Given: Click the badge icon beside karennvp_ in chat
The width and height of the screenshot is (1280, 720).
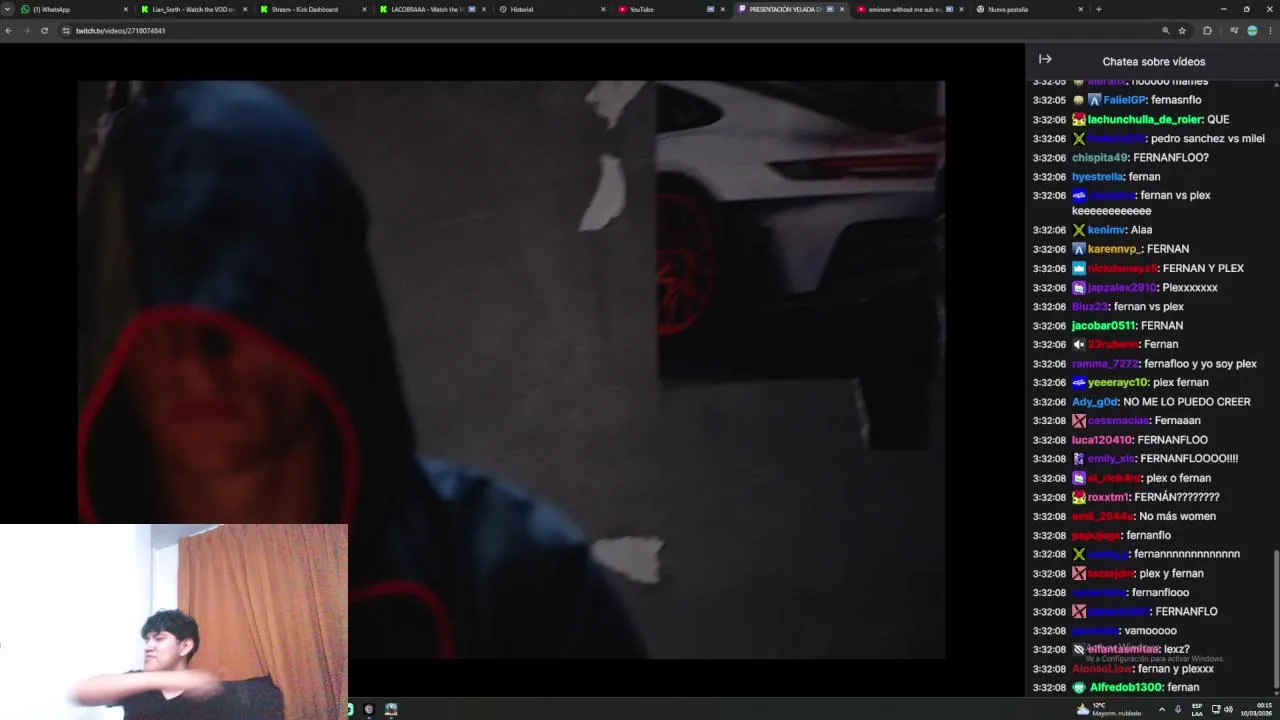Looking at the screenshot, I should [x=1079, y=249].
